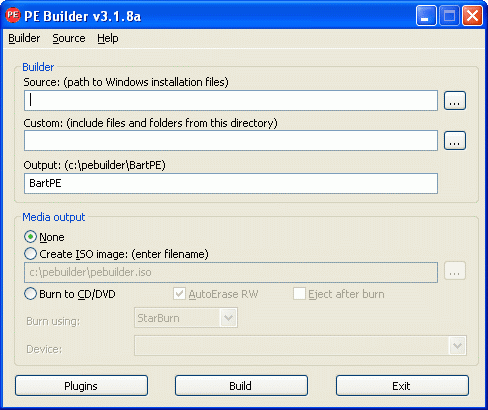The image size is (488, 410).
Task: Select Create ISO image option
Action: coord(30,254)
